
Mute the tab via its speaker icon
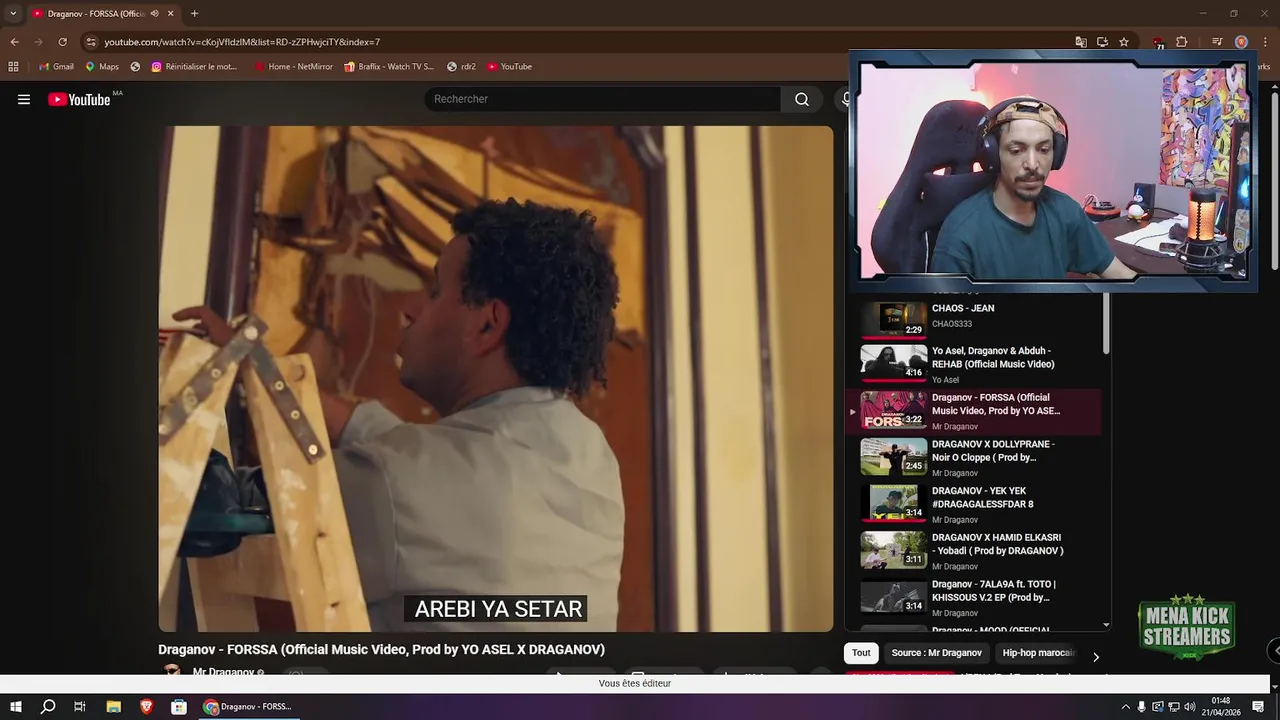pos(154,13)
